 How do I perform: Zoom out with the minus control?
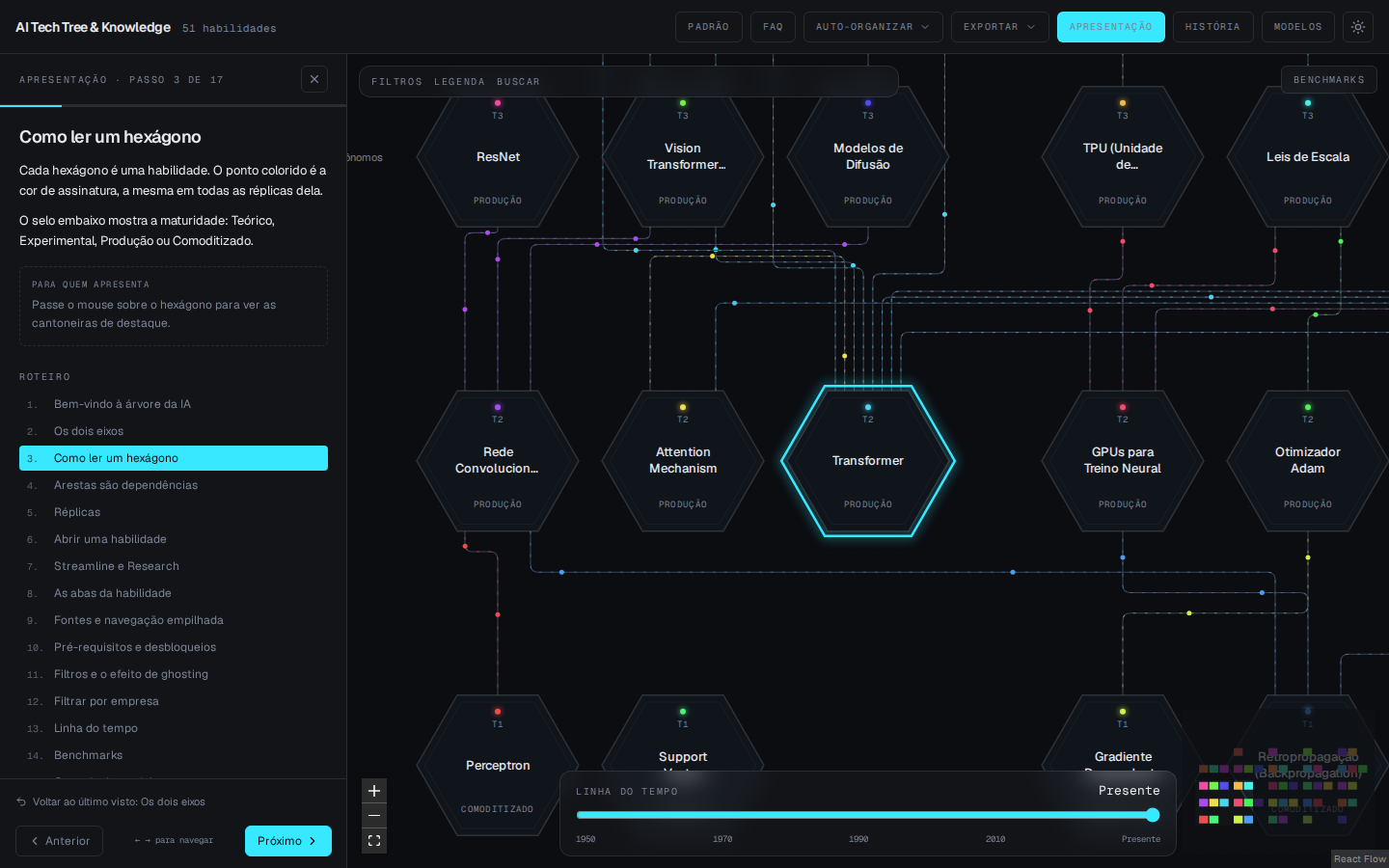click(374, 816)
